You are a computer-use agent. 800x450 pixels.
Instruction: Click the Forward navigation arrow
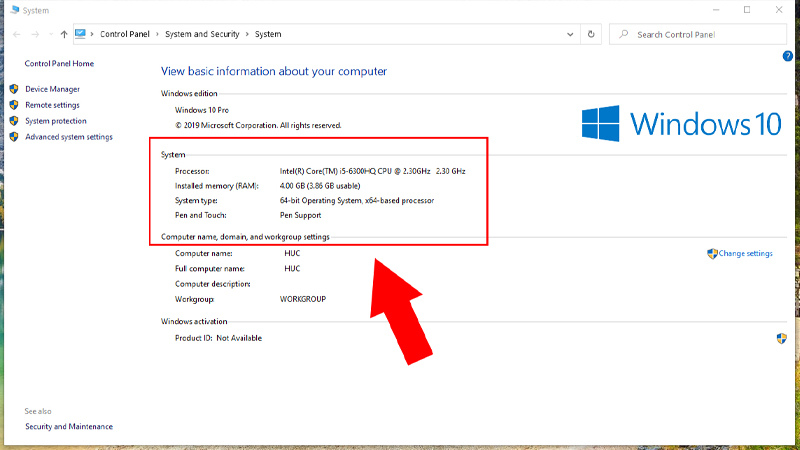pos(37,34)
